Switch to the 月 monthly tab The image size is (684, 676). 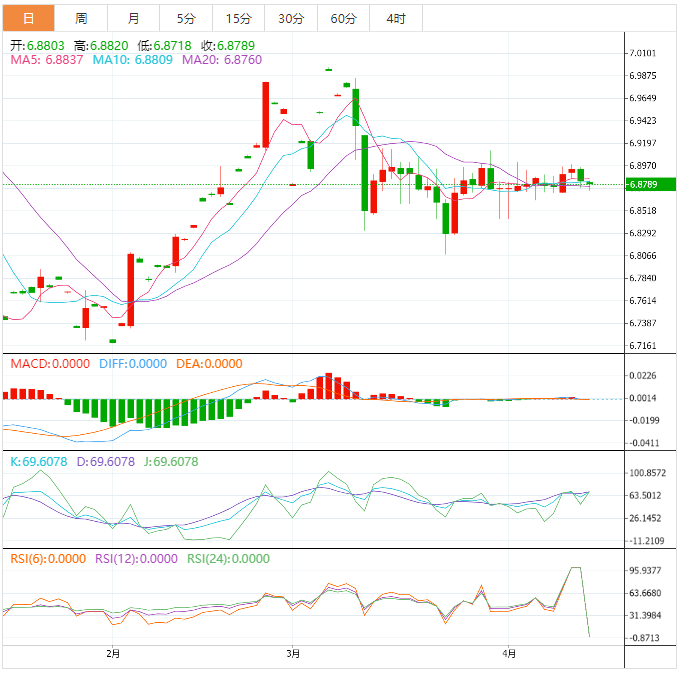133,18
